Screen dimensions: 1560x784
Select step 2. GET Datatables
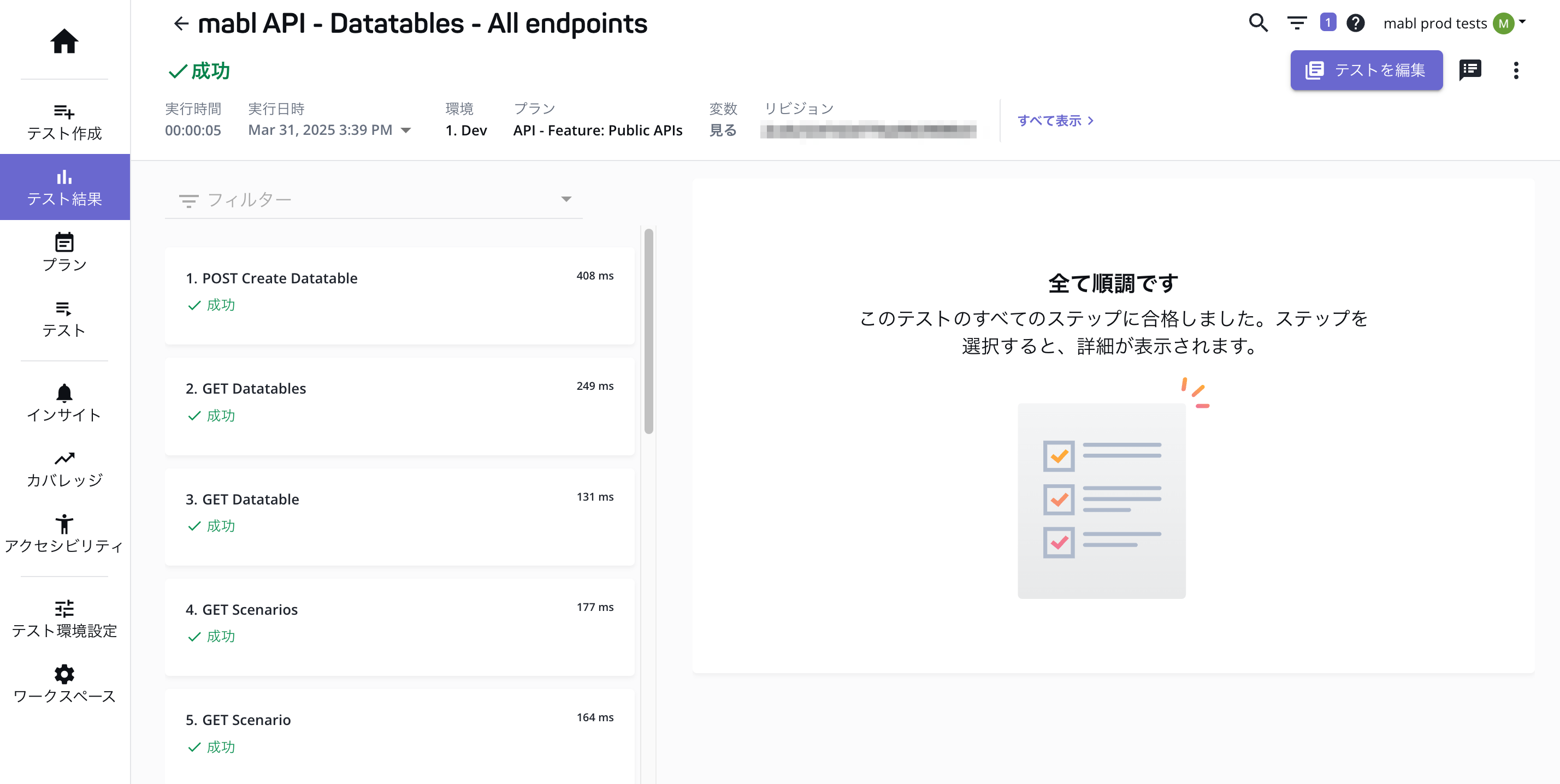coord(399,406)
